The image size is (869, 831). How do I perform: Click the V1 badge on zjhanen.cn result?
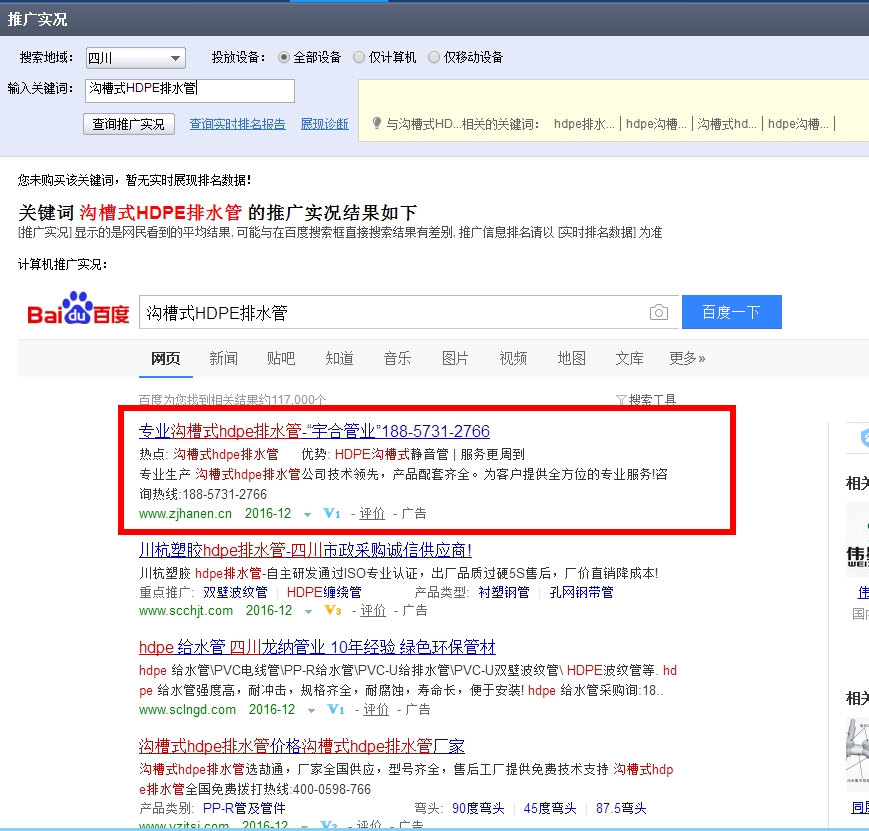tap(334, 514)
